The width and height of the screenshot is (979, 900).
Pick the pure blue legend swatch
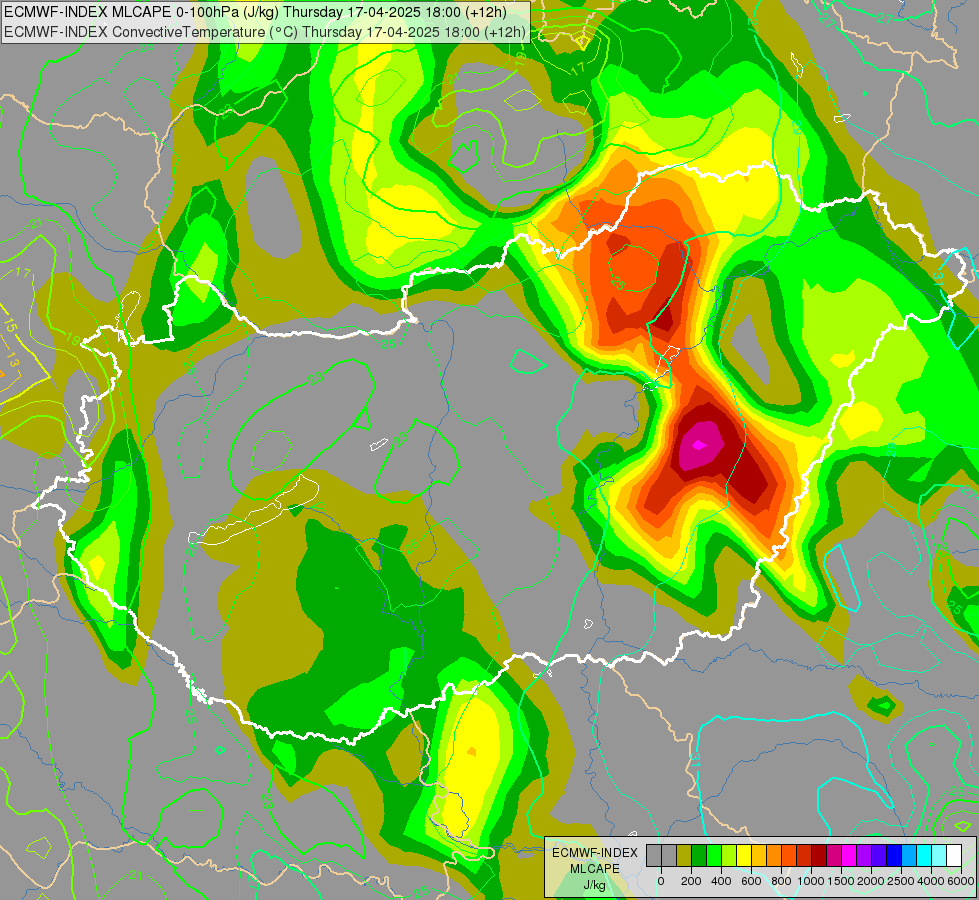tap(894, 855)
